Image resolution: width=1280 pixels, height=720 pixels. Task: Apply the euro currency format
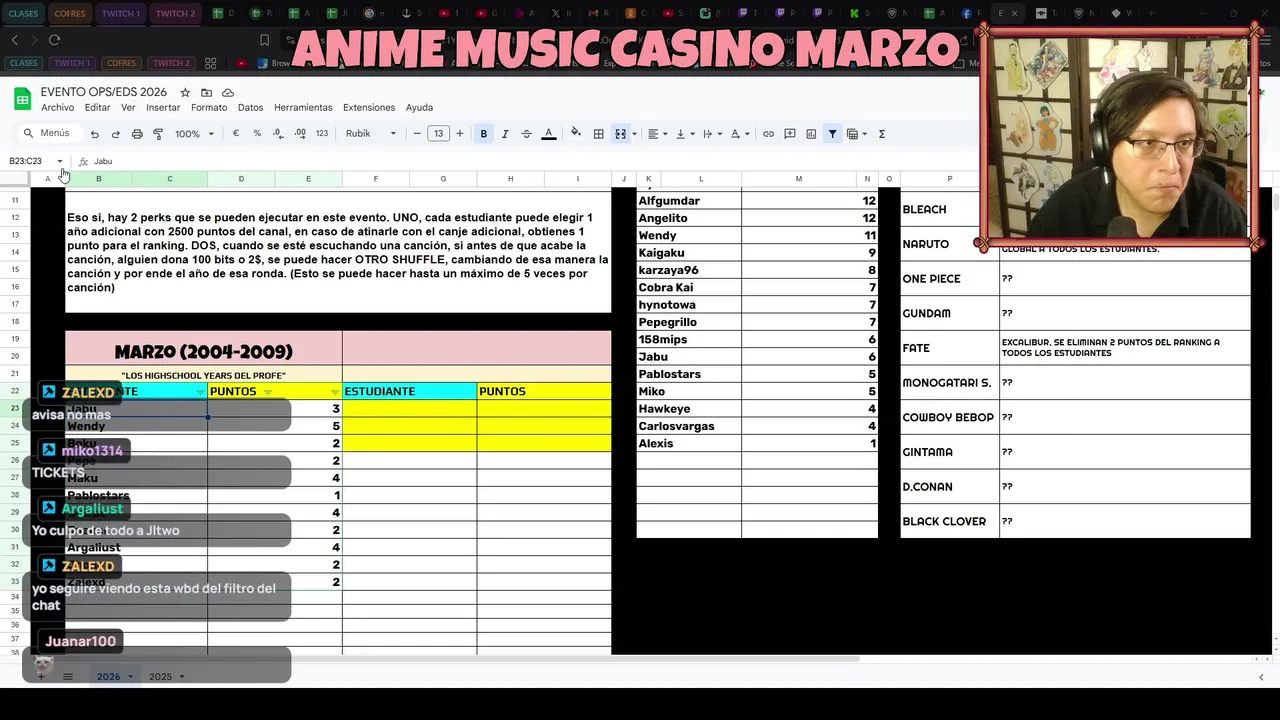coord(236,134)
